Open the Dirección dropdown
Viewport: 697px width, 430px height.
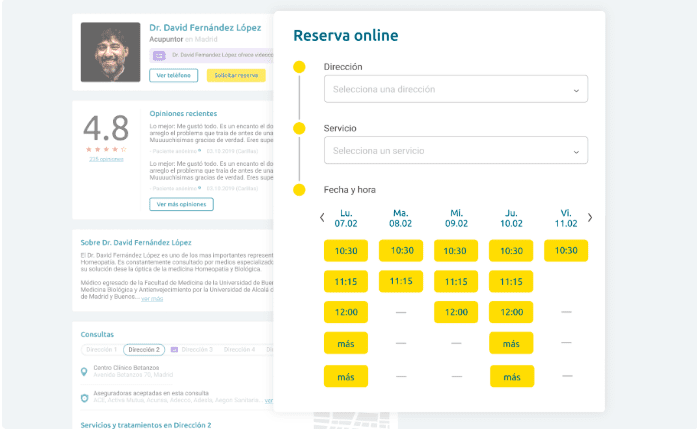tap(456, 89)
